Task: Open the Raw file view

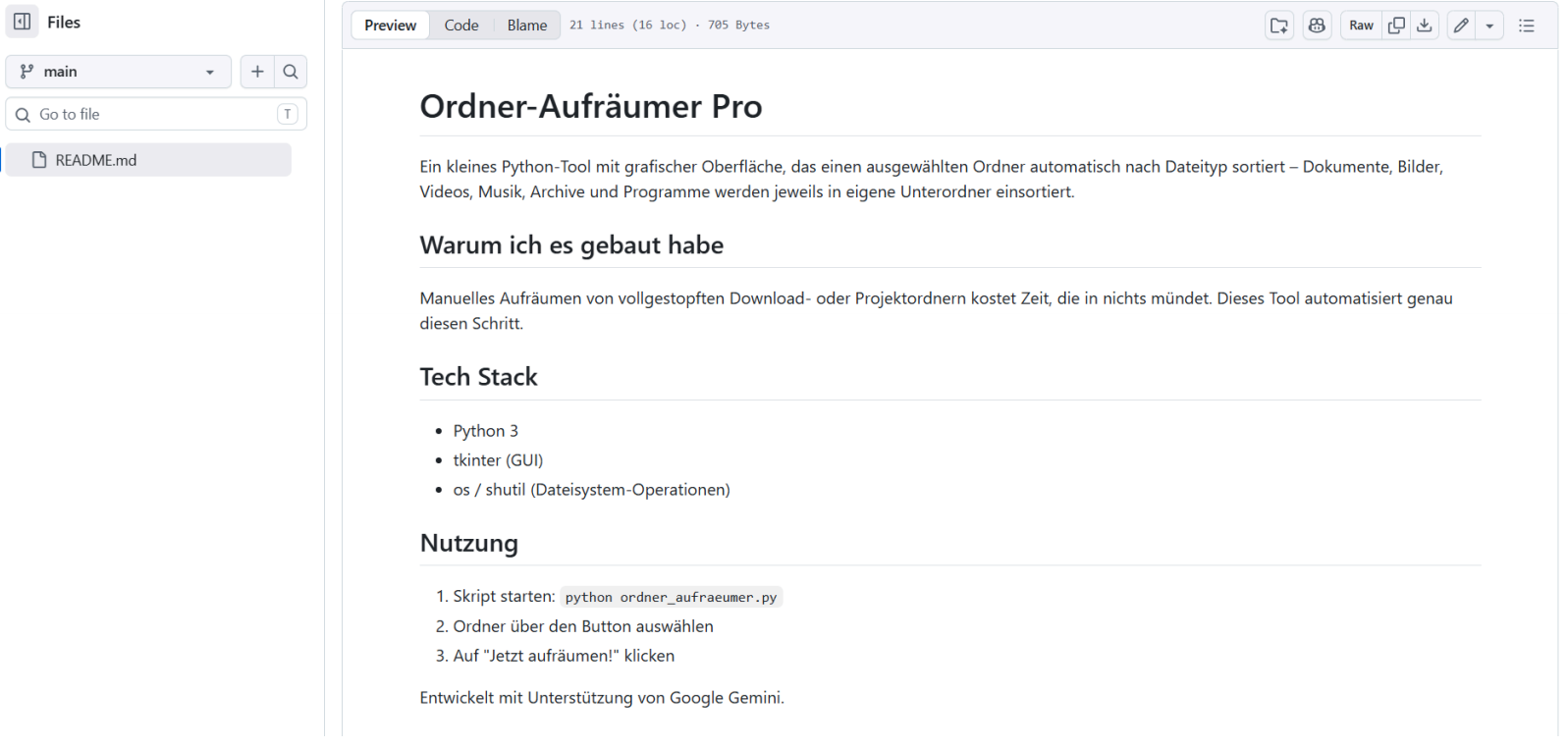Action: point(1361,26)
